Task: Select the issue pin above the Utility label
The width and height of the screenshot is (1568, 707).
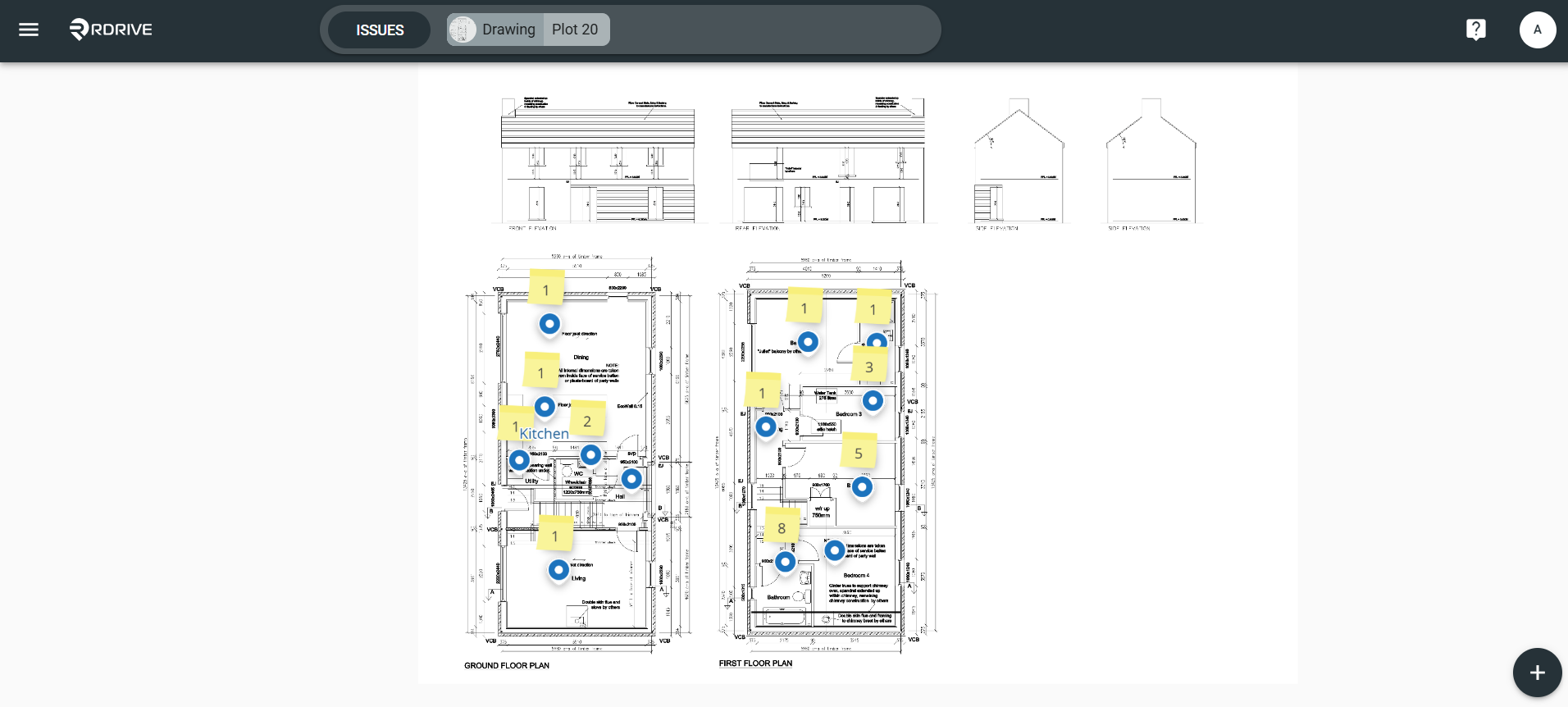Action: pyautogui.click(x=519, y=460)
